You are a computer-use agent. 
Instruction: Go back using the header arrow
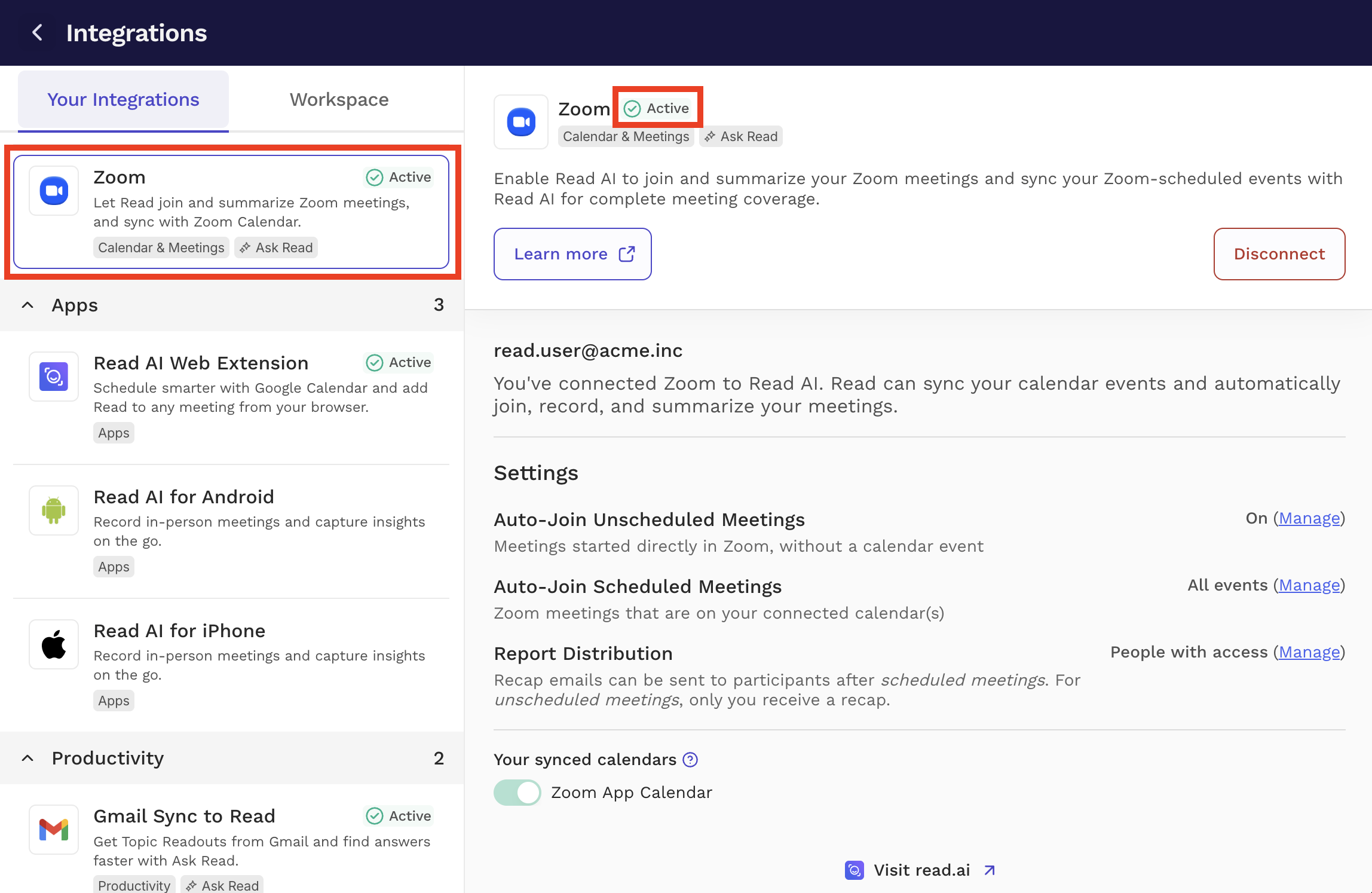pyautogui.click(x=38, y=32)
